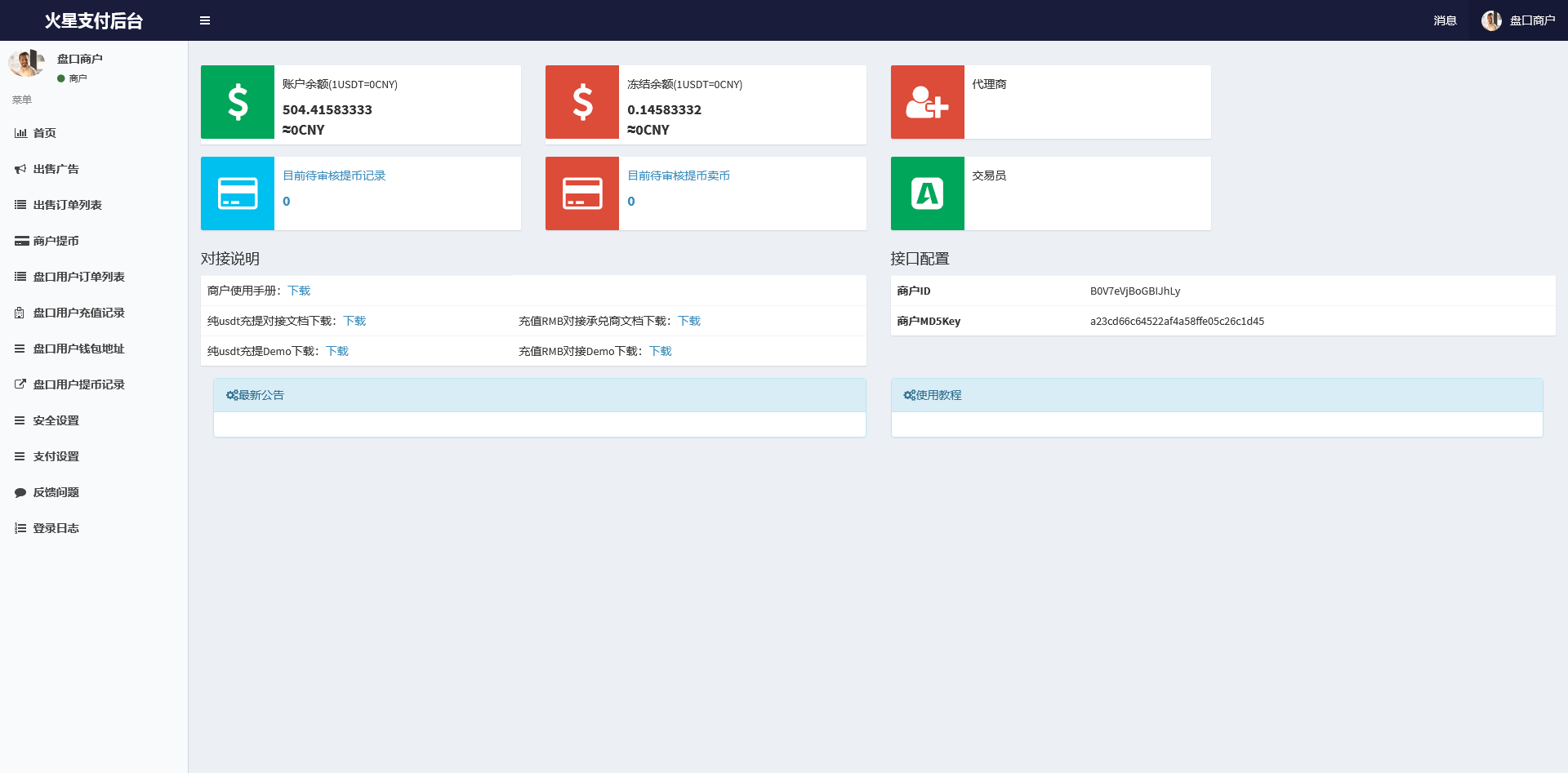Click the 反馈问题 comment bubble icon
Screen dimensions: 1568x773
tap(20, 492)
